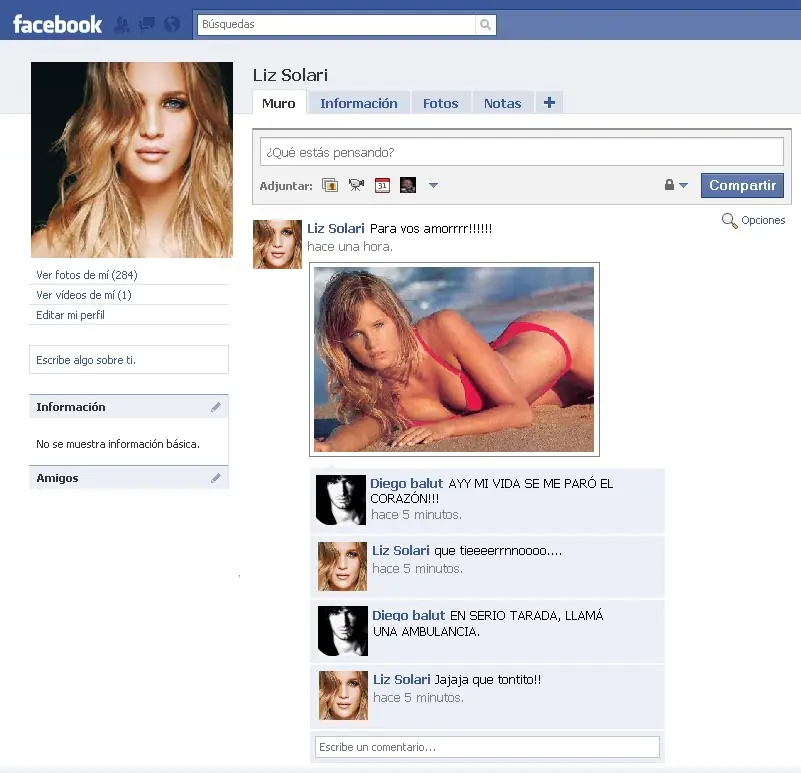Click Liz Solari avatar beside 'que tieeeerrnnoooo' comment
This screenshot has width=801, height=773.
point(342,566)
